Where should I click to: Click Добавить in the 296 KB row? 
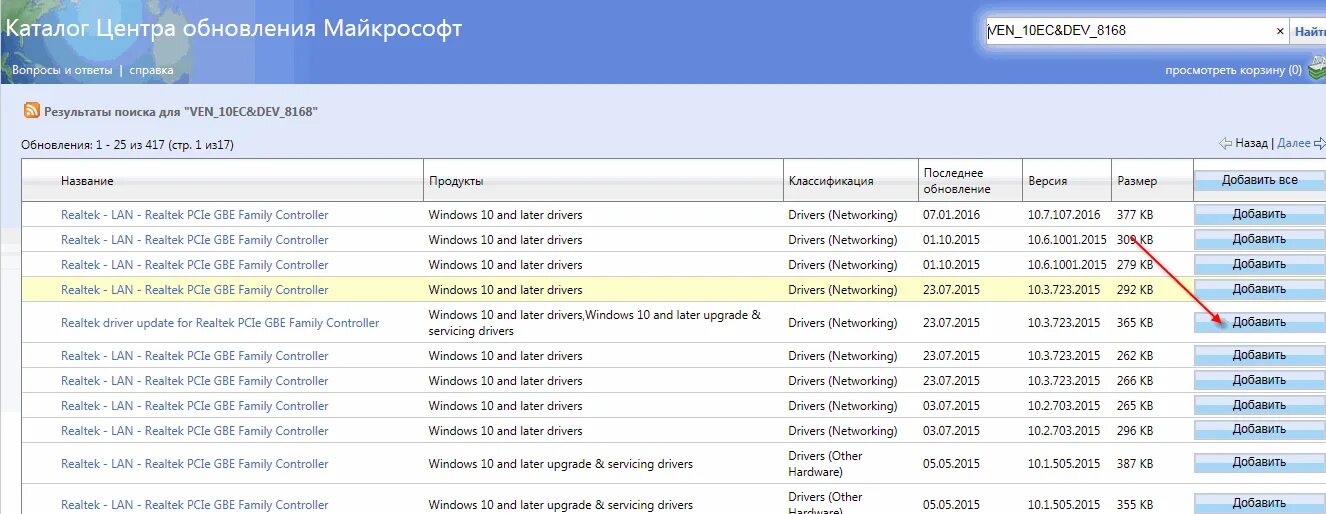(x=1259, y=430)
